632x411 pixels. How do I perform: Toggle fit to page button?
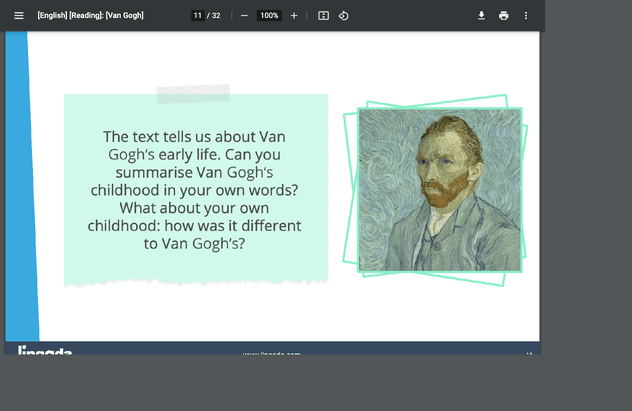click(x=323, y=16)
